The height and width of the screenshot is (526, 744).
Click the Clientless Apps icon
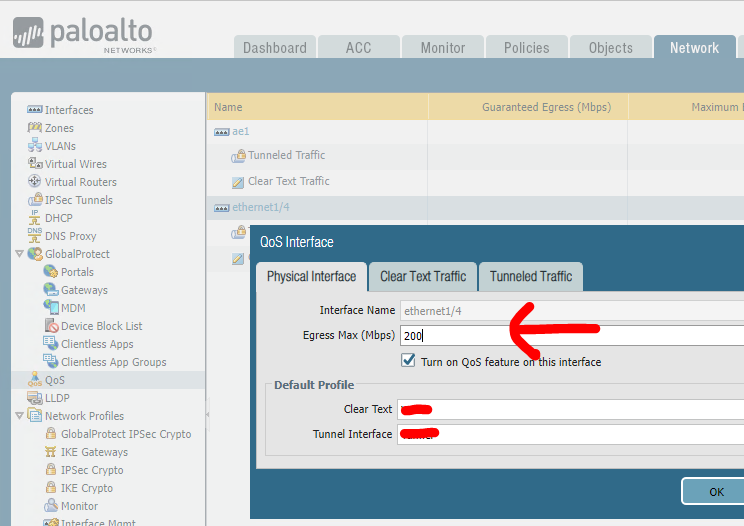(x=51, y=343)
